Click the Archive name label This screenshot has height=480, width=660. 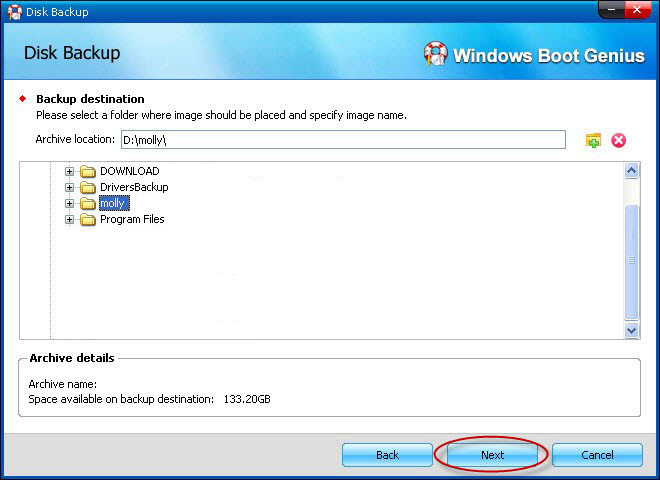tap(63, 384)
